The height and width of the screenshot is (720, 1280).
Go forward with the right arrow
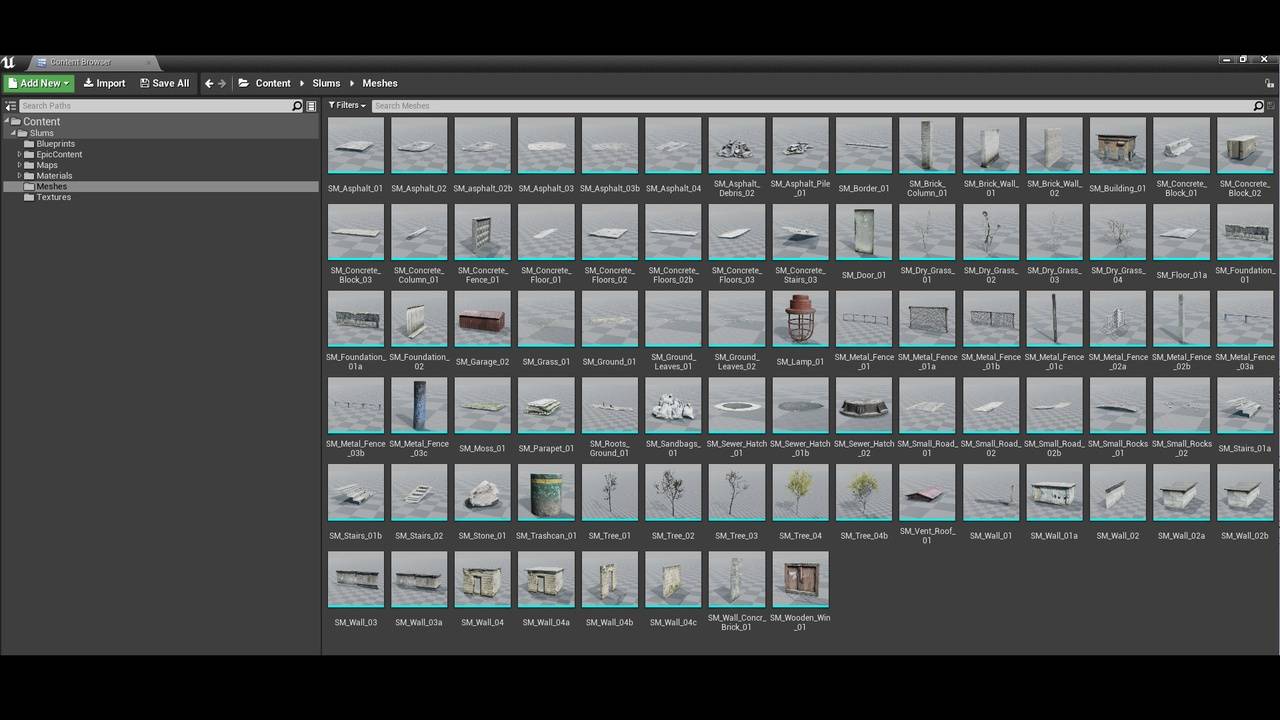tap(222, 83)
